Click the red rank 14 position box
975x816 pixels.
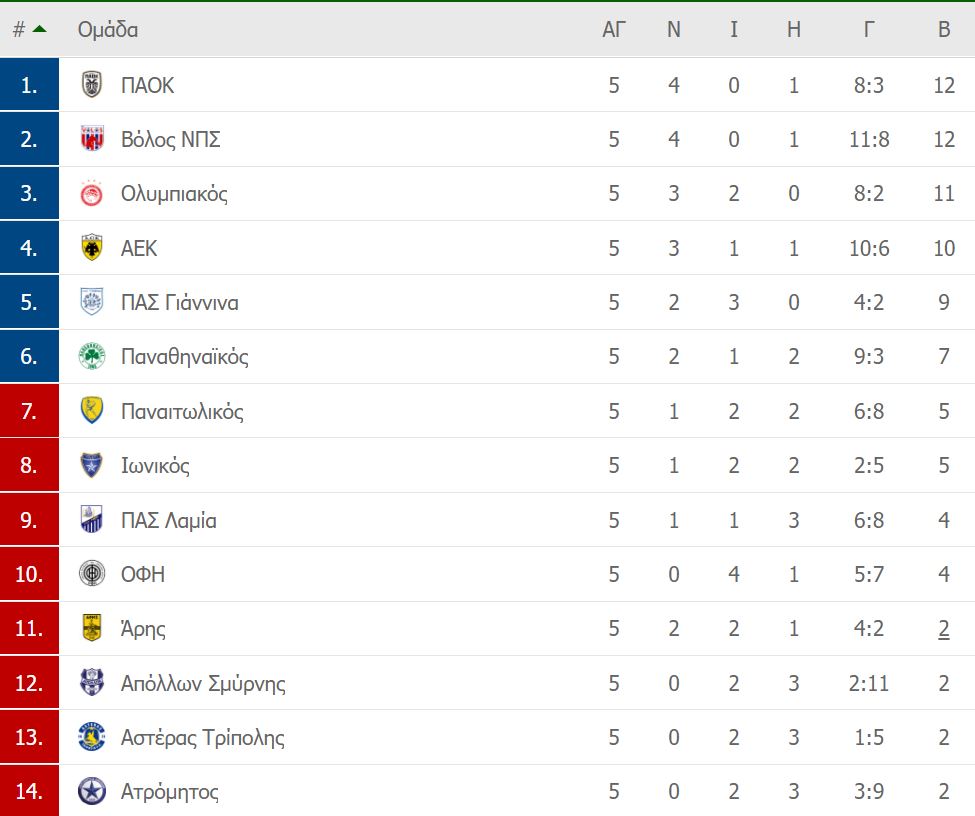click(x=29, y=791)
